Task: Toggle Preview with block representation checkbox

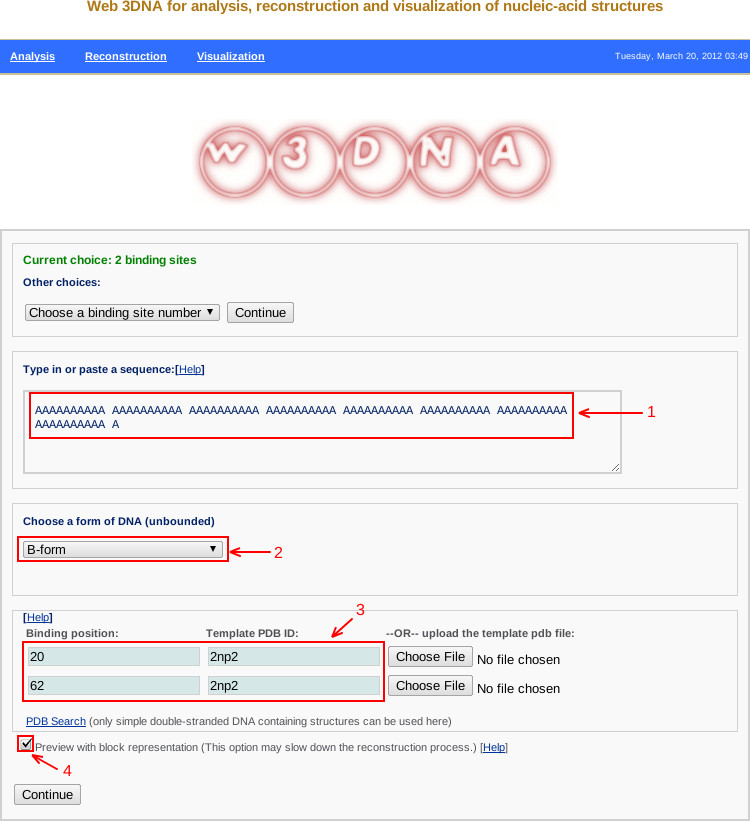Action: click(26, 744)
